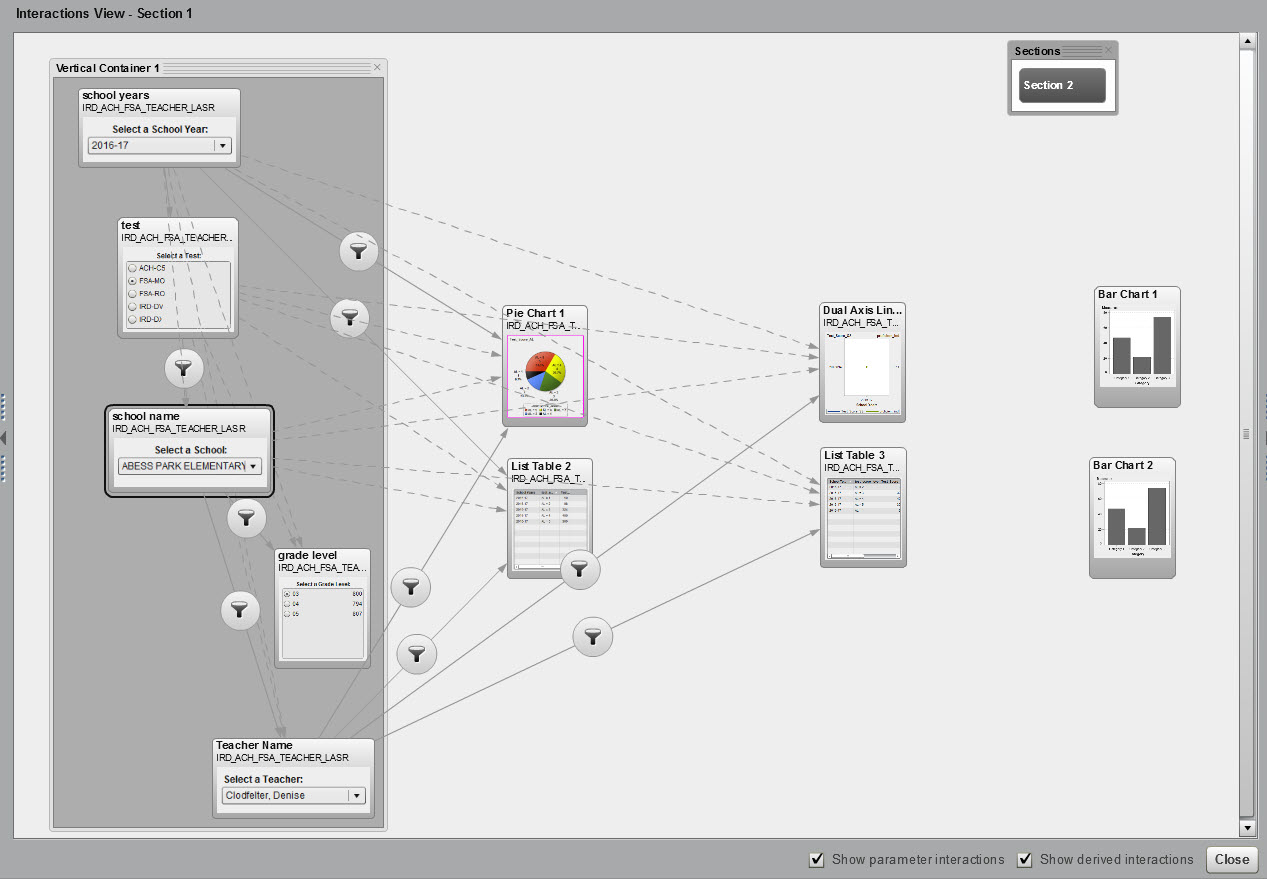Close the Vertical Container 1 panel
The height and width of the screenshot is (879, 1267).
click(x=377, y=67)
